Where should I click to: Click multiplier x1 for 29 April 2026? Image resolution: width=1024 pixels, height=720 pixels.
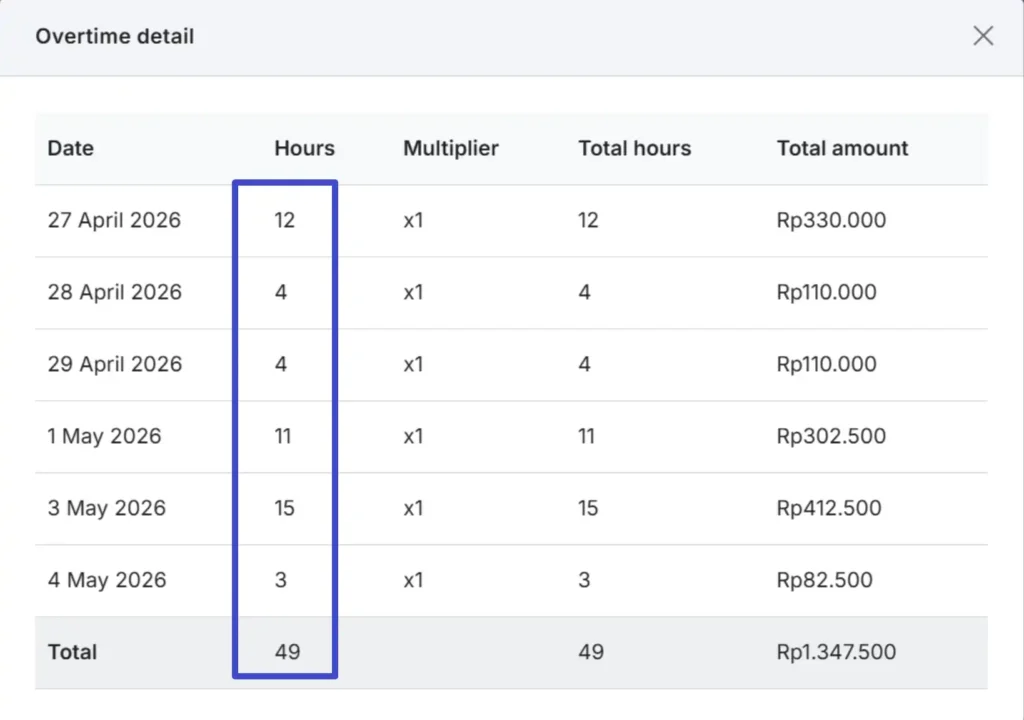(x=413, y=364)
